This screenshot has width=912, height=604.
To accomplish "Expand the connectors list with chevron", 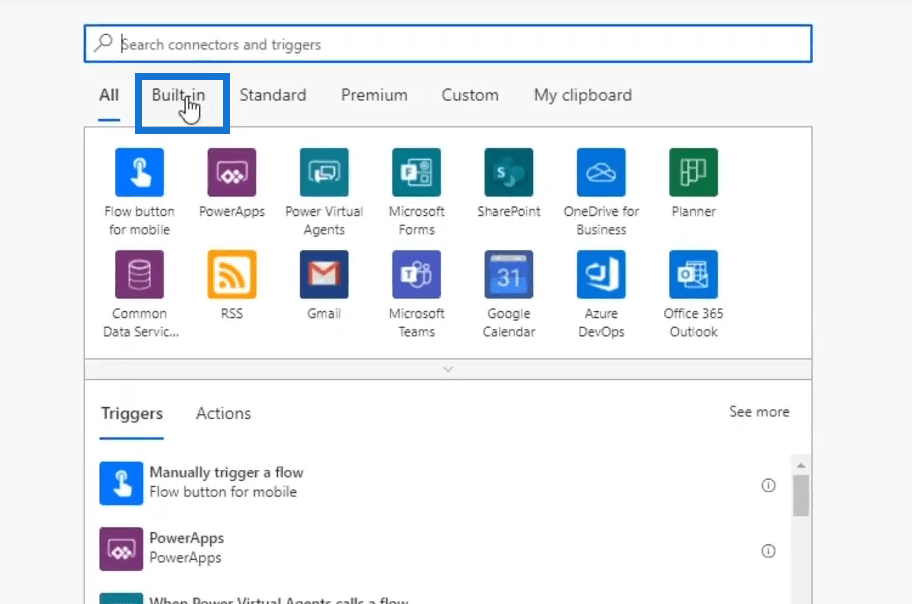I will 448,369.
